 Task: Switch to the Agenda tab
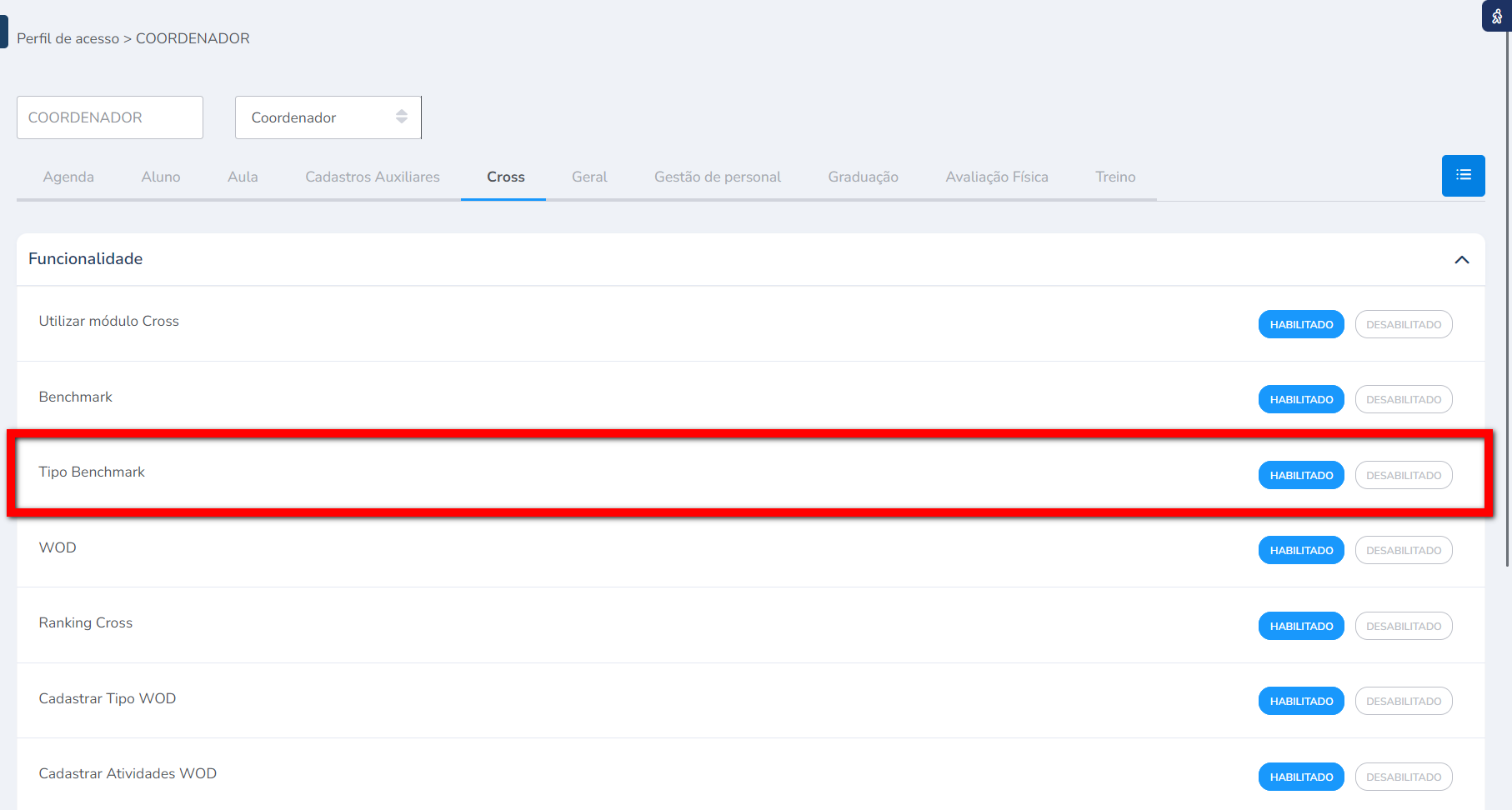click(68, 177)
